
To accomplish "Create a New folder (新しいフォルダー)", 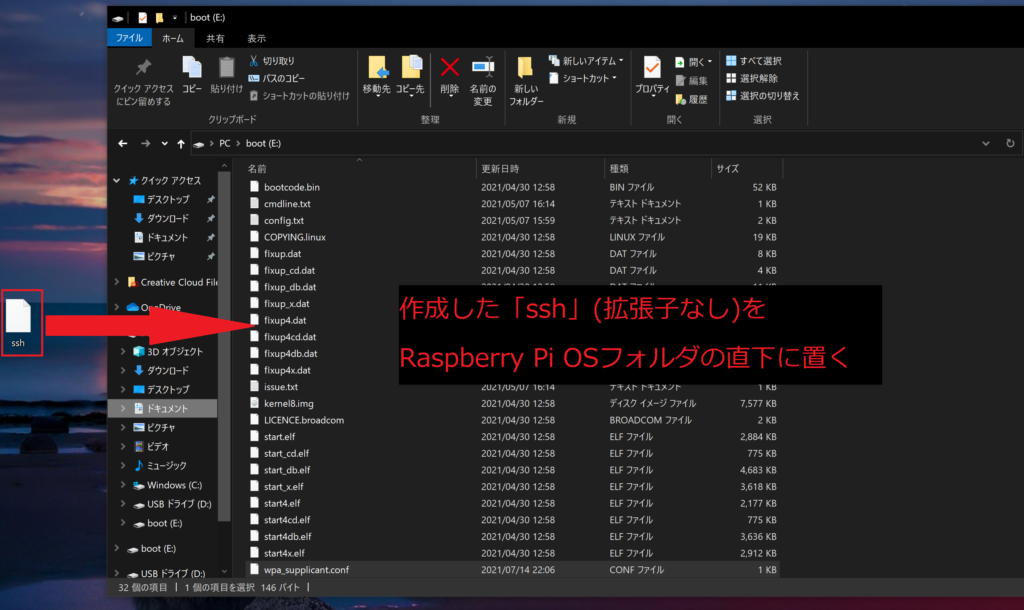I will click(526, 82).
